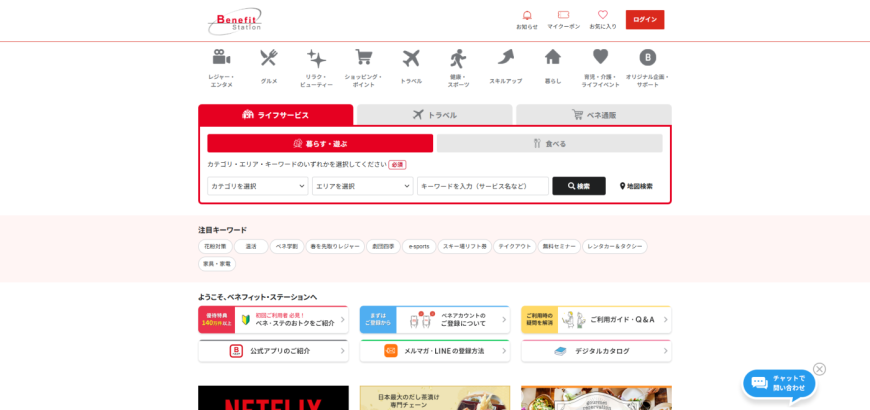This screenshot has width=870, height=410.
Task: Select the 暮らす・遊ぶ sub-tab
Action: [x=320, y=143]
